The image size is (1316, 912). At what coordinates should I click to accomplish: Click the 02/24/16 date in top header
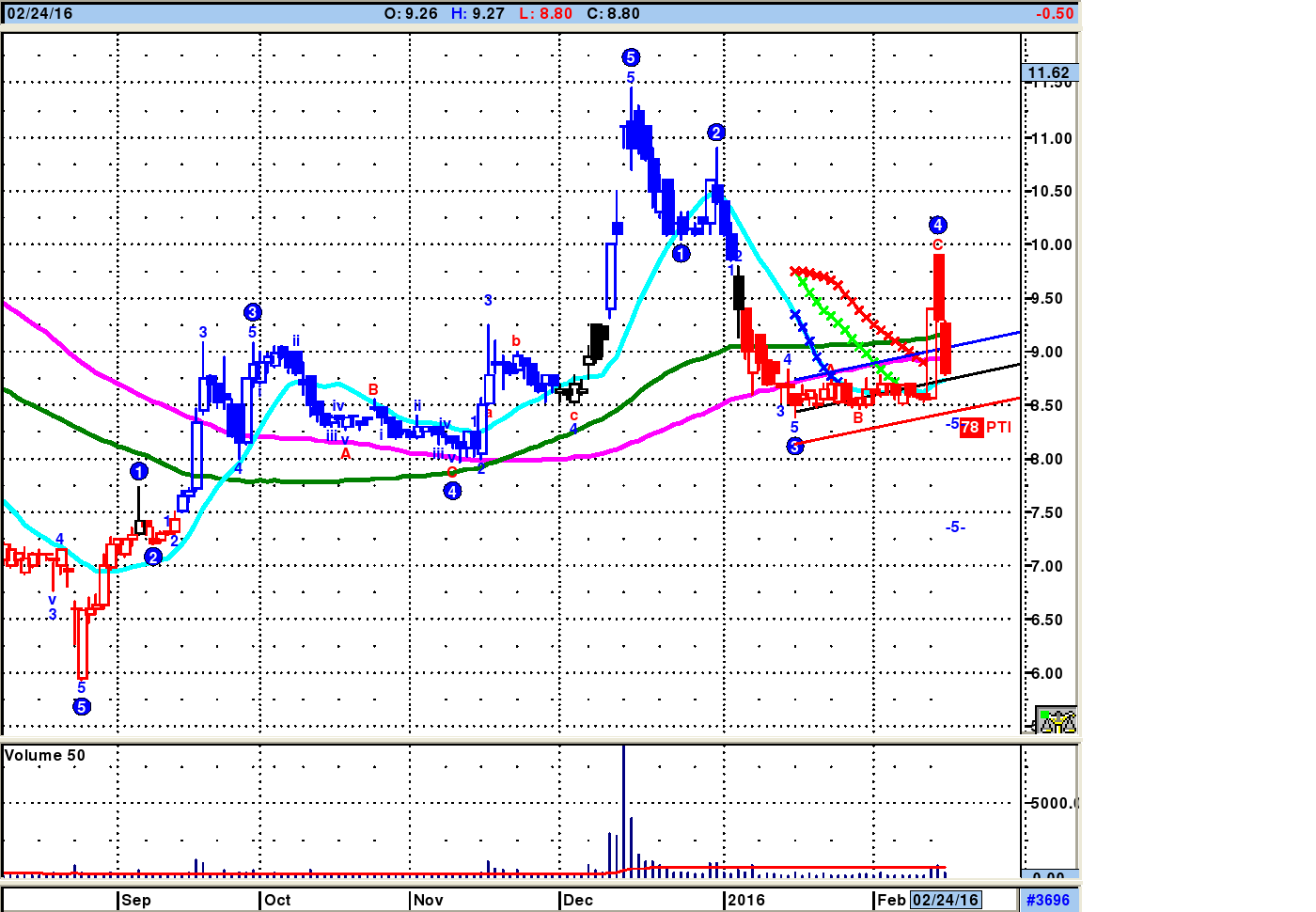coord(40,13)
